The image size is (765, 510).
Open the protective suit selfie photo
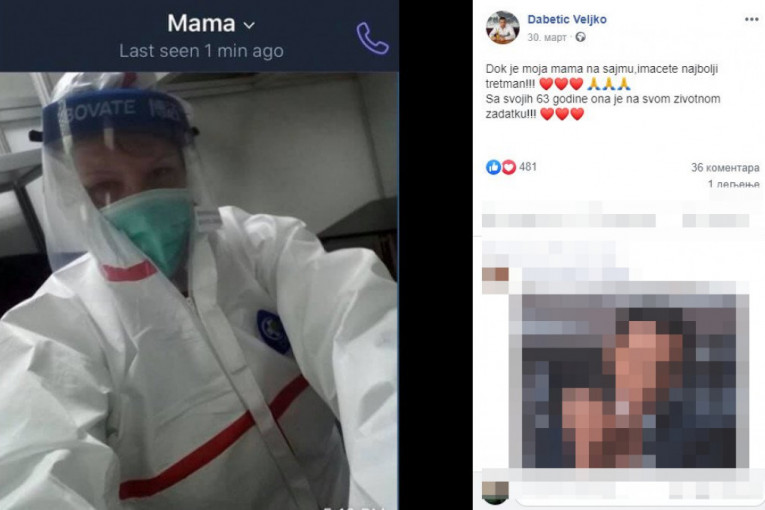199,291
